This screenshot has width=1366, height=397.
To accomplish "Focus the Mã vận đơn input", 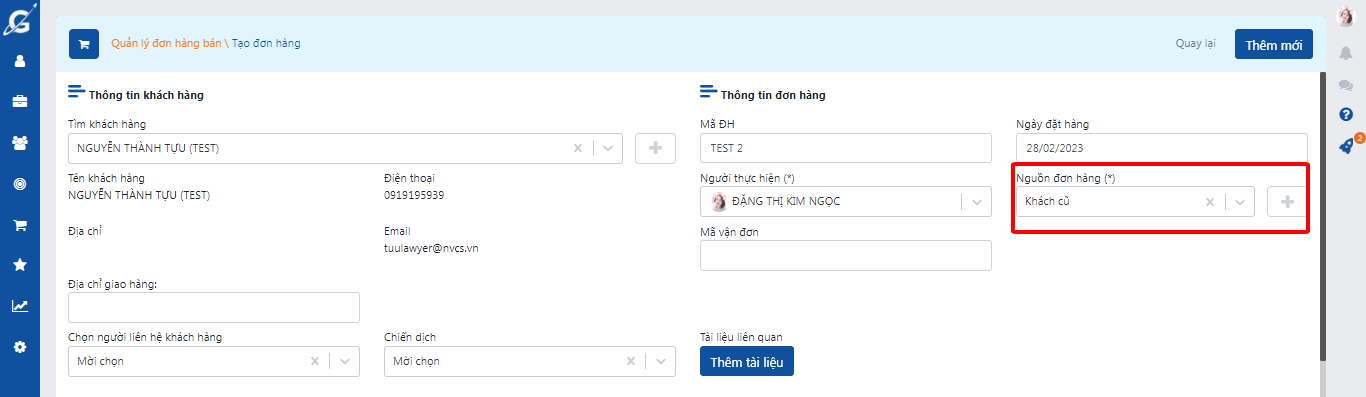I will (x=846, y=255).
